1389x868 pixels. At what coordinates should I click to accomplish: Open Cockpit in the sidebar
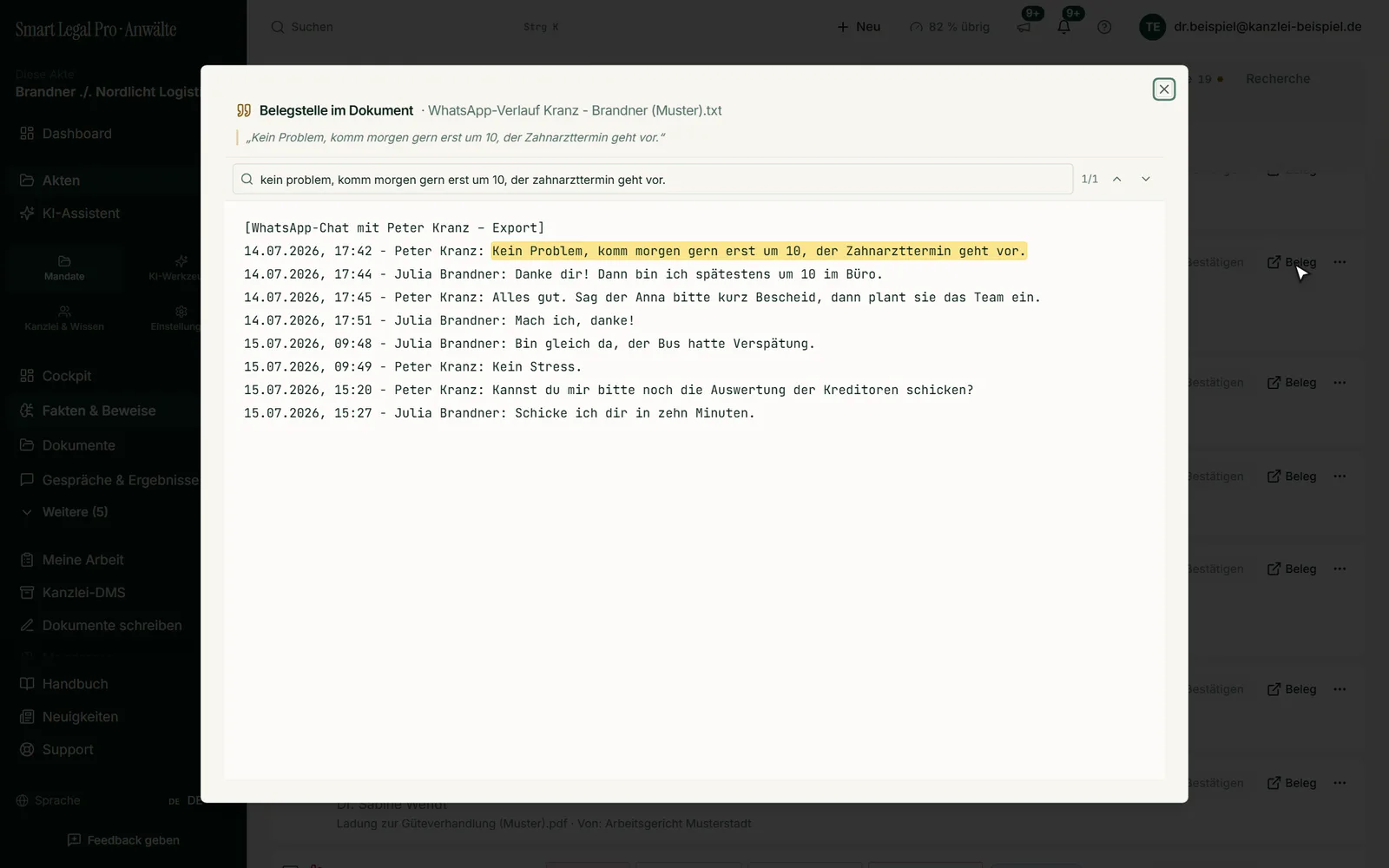(x=67, y=376)
